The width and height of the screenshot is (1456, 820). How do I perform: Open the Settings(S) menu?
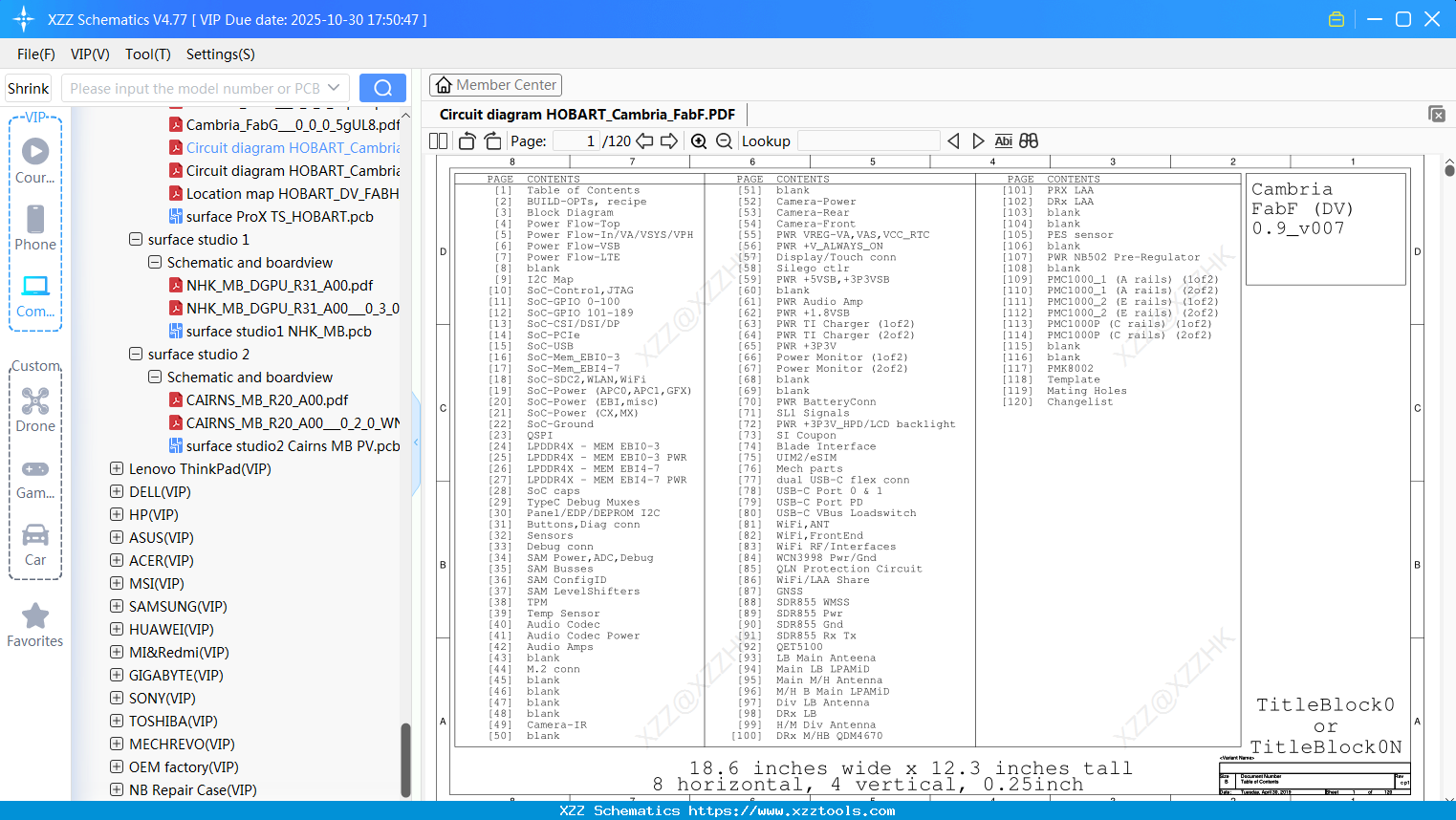[x=221, y=54]
